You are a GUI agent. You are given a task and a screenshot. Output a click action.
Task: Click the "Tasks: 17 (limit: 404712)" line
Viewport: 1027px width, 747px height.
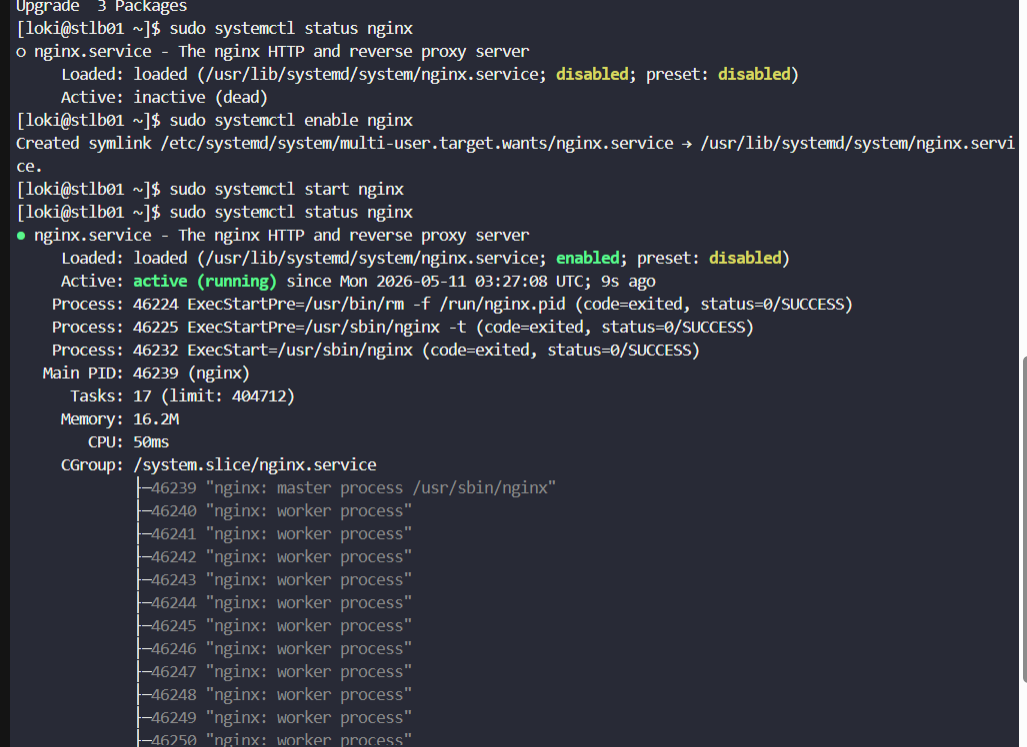(183, 396)
